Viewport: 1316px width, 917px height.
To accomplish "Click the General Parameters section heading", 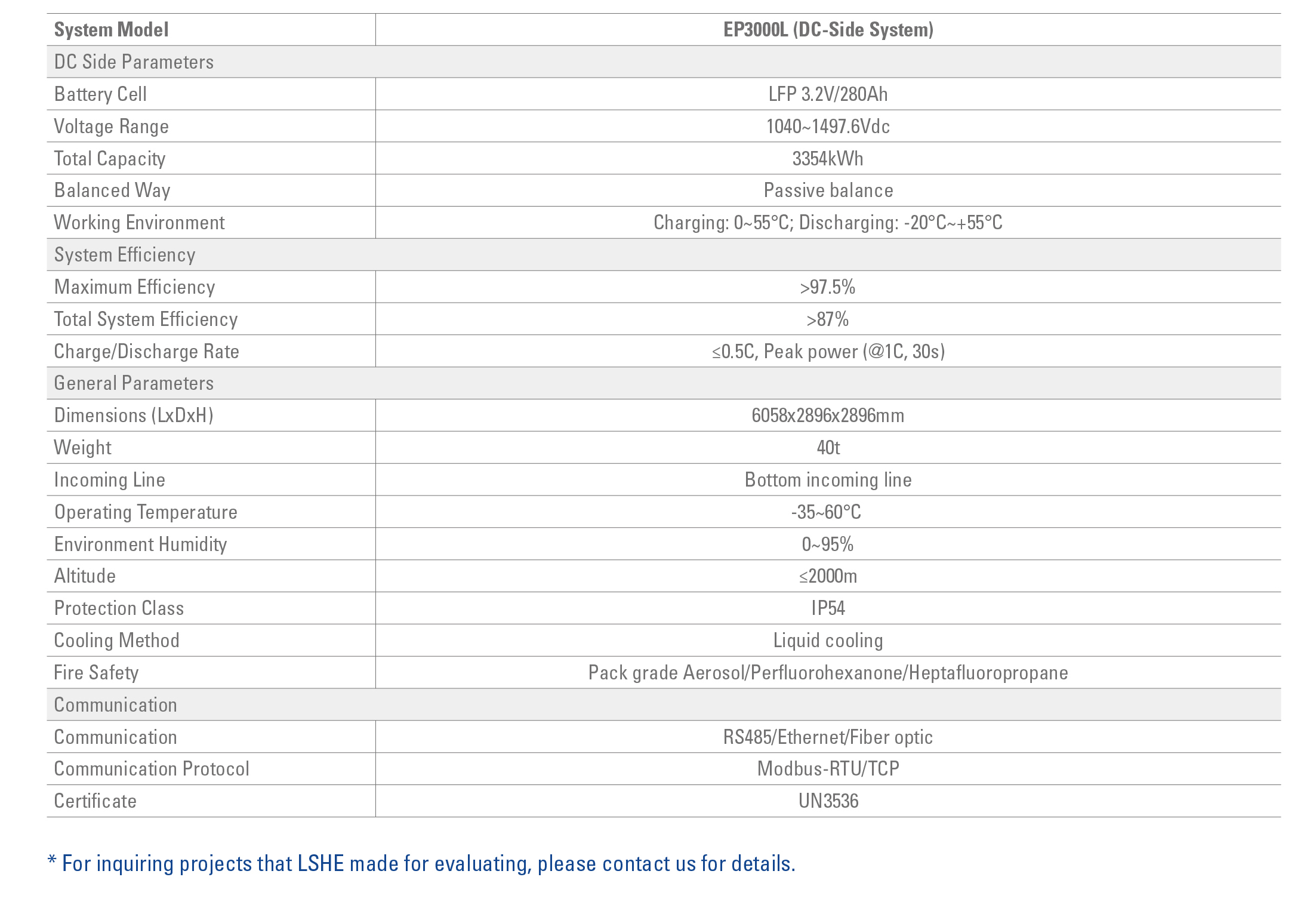I will click(134, 383).
